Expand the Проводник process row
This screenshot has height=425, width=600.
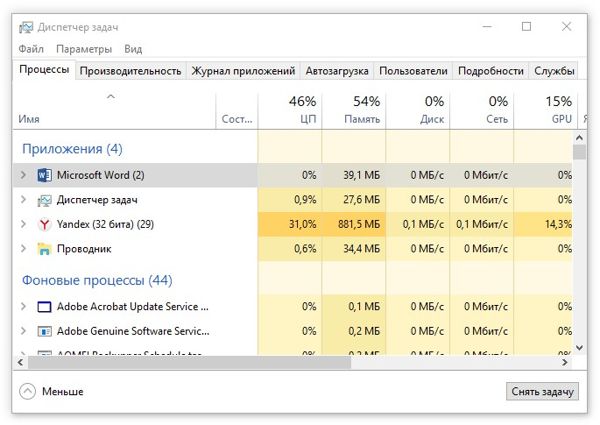pyautogui.click(x=23, y=249)
